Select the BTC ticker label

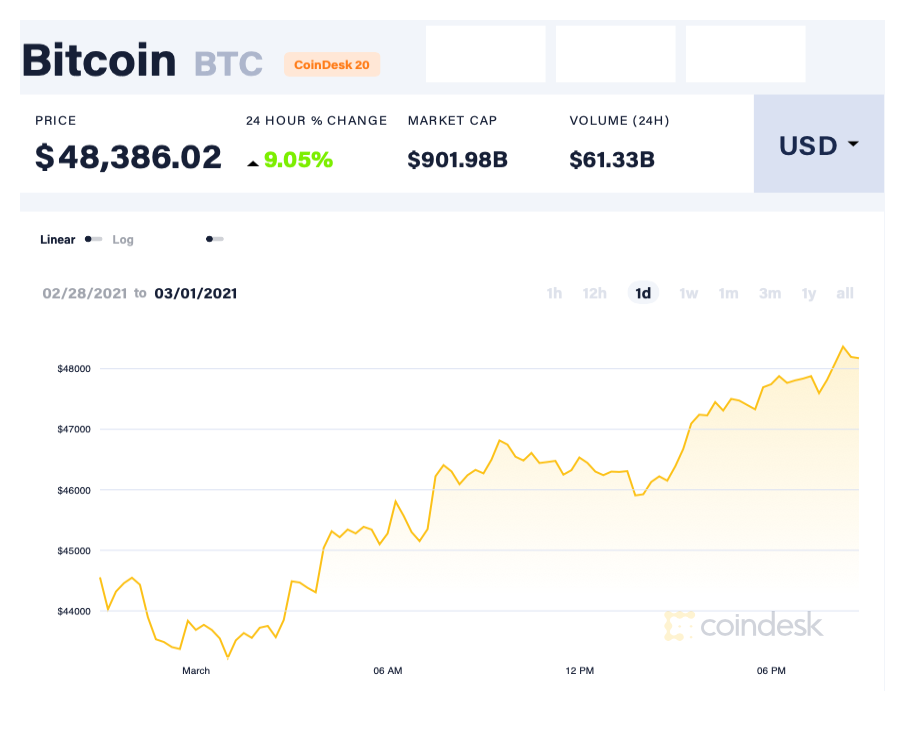[228, 63]
